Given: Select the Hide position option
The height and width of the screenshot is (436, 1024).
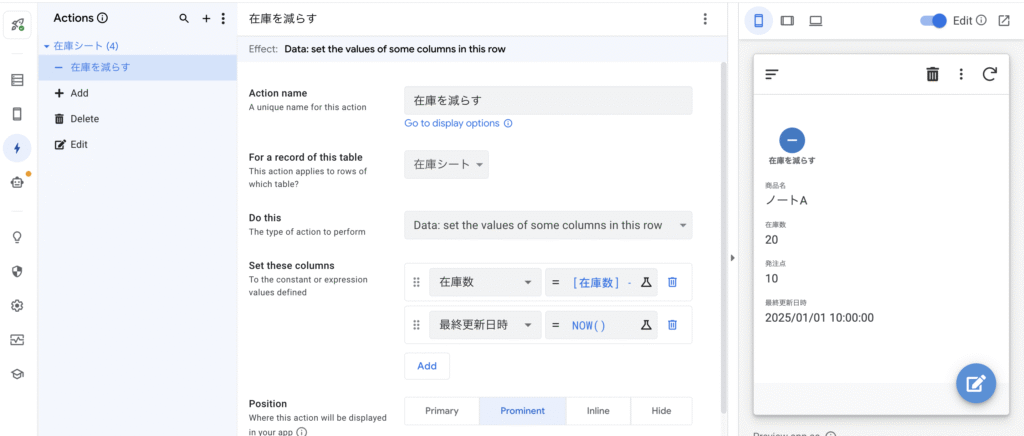Looking at the screenshot, I should (661, 411).
